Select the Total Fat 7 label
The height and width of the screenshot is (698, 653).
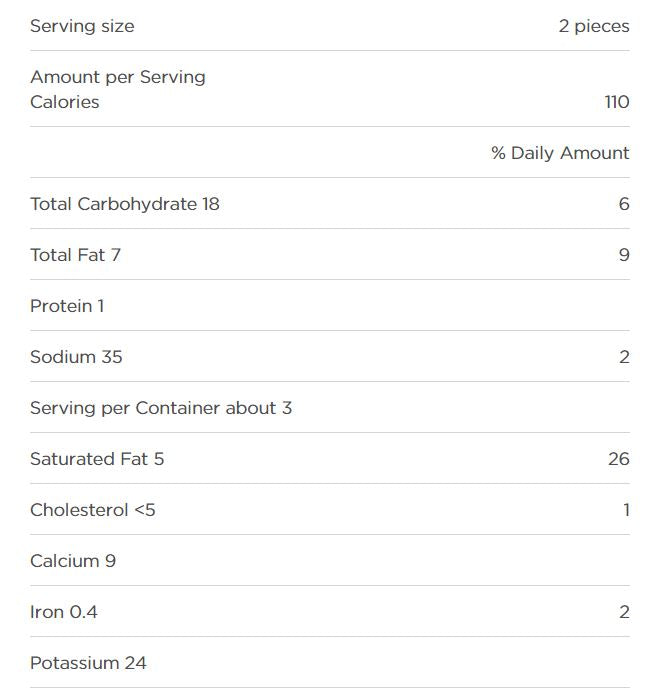[x=76, y=255]
